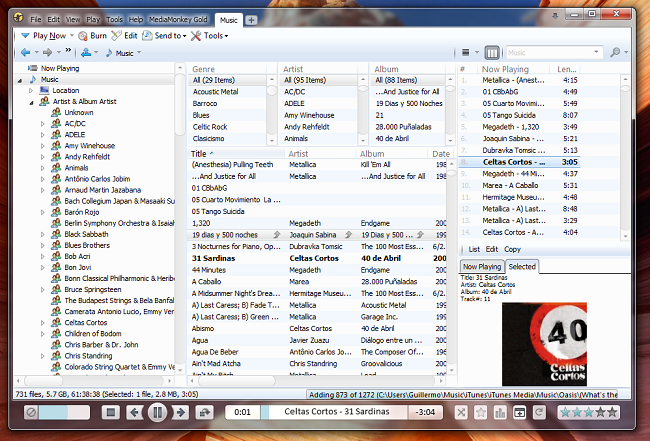Click the Burn disc toolbar button
650x441 pixels.
92,36
